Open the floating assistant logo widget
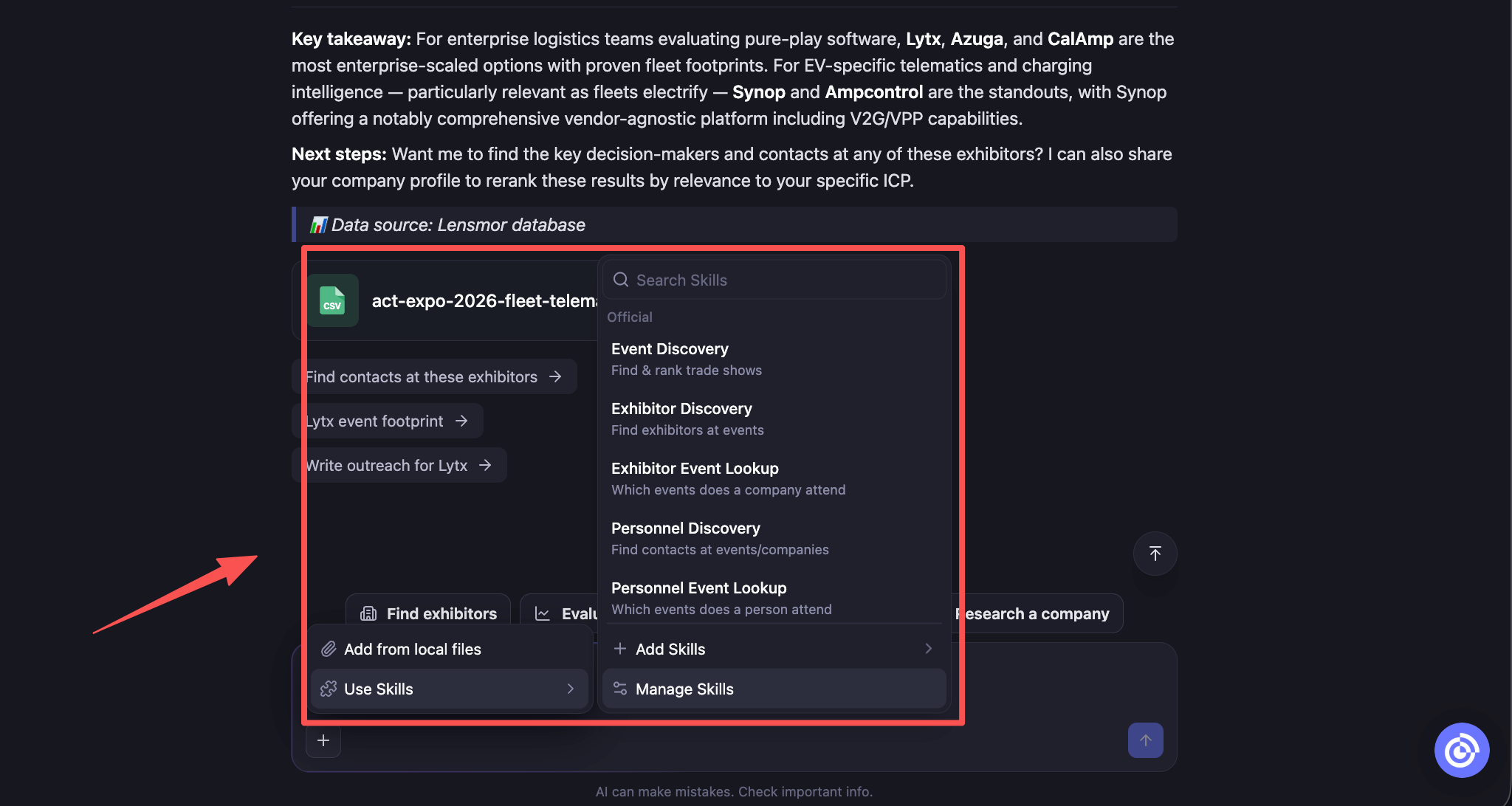 click(1461, 751)
